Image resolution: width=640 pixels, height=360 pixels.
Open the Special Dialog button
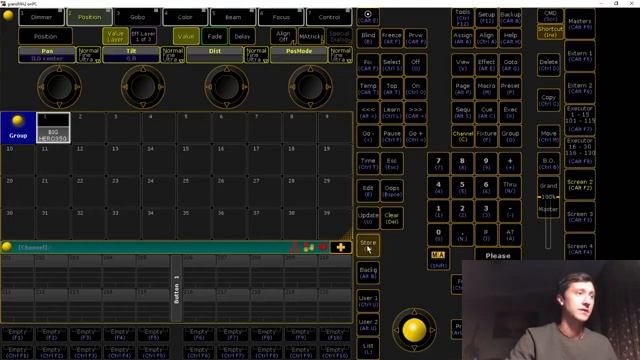(x=339, y=36)
